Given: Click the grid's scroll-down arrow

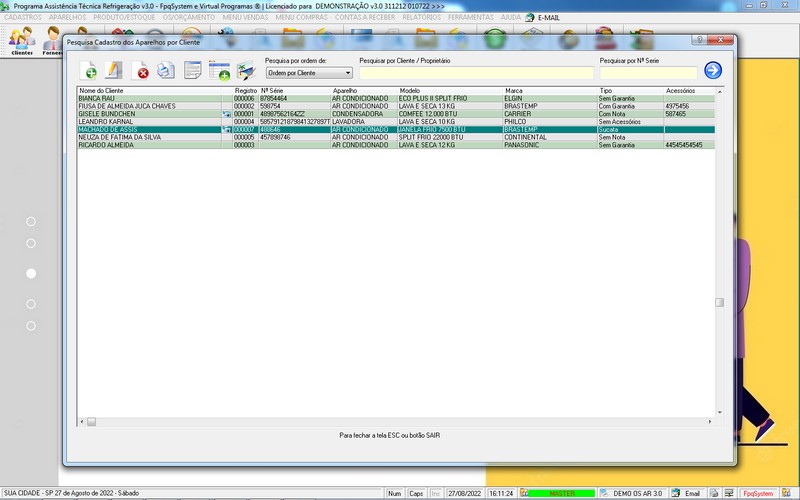Looking at the screenshot, I should 719,412.
